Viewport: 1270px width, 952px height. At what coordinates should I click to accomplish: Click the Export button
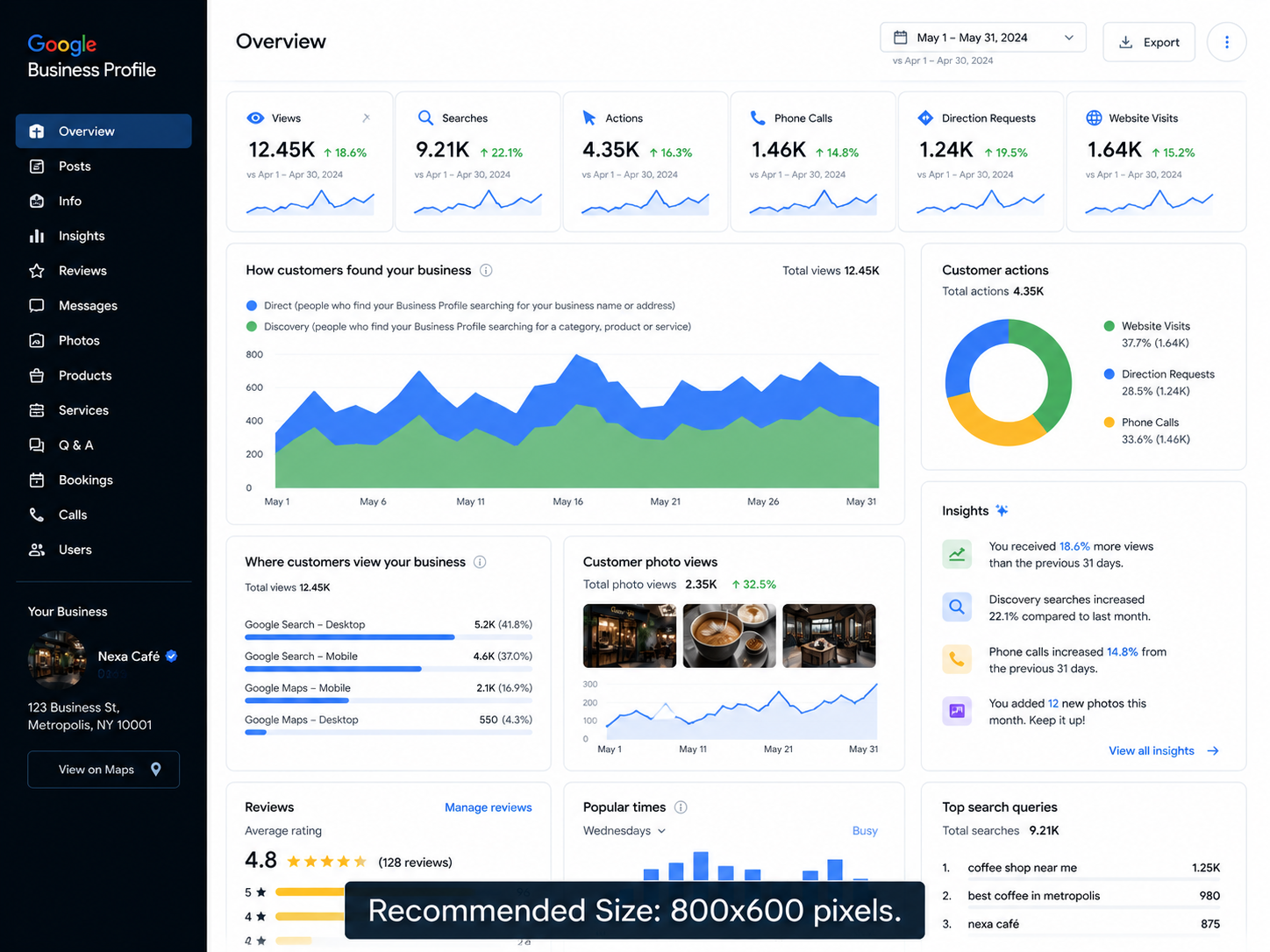coord(1149,42)
